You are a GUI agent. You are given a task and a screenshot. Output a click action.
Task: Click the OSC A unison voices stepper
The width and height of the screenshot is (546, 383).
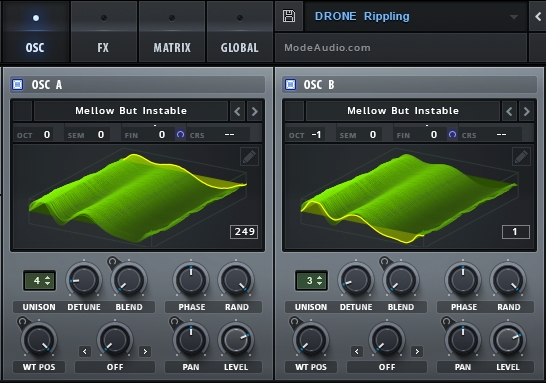[x=39, y=280]
